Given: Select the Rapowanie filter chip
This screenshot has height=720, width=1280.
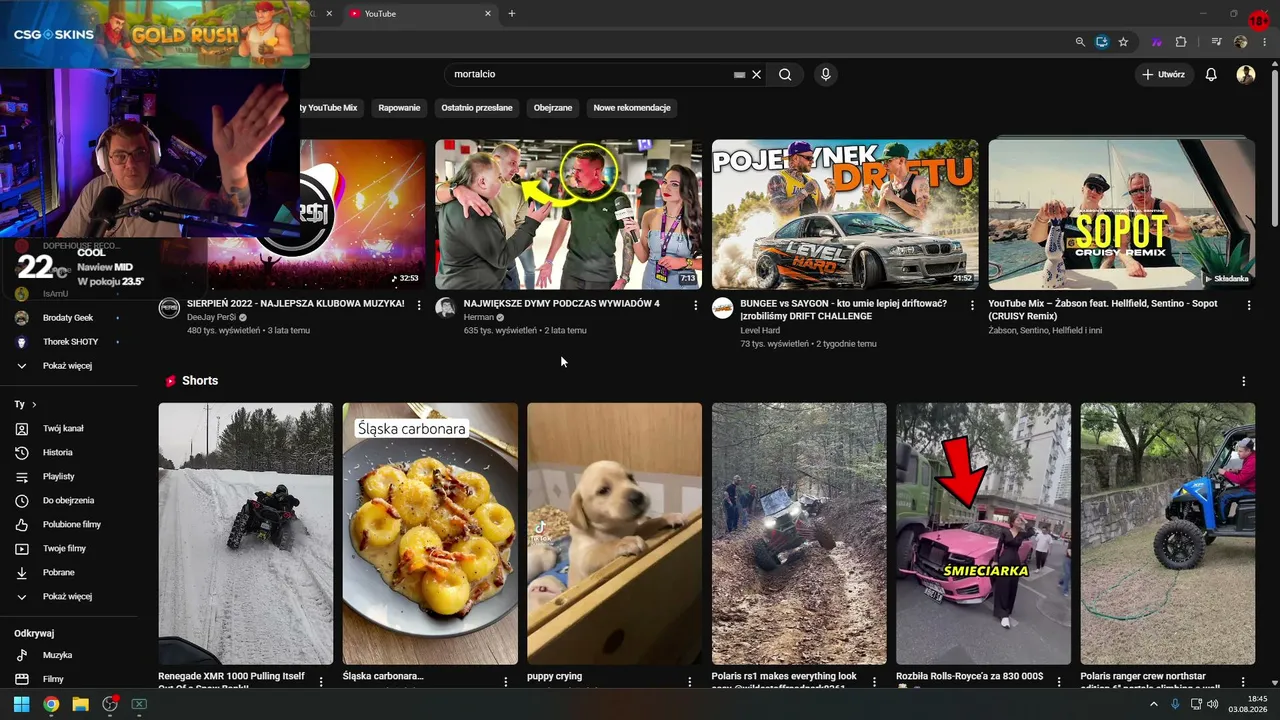Looking at the screenshot, I should 399,107.
